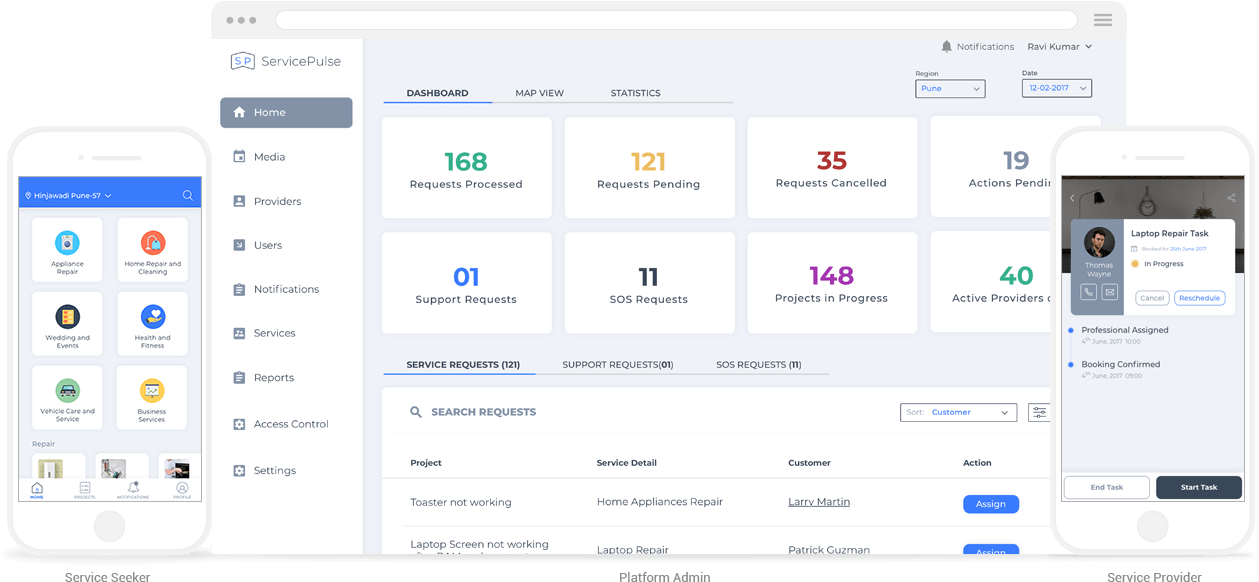Image resolution: width=1259 pixels, height=582 pixels.
Task: Open the Media section in the sidebar
Action: pyautogui.click(x=267, y=157)
